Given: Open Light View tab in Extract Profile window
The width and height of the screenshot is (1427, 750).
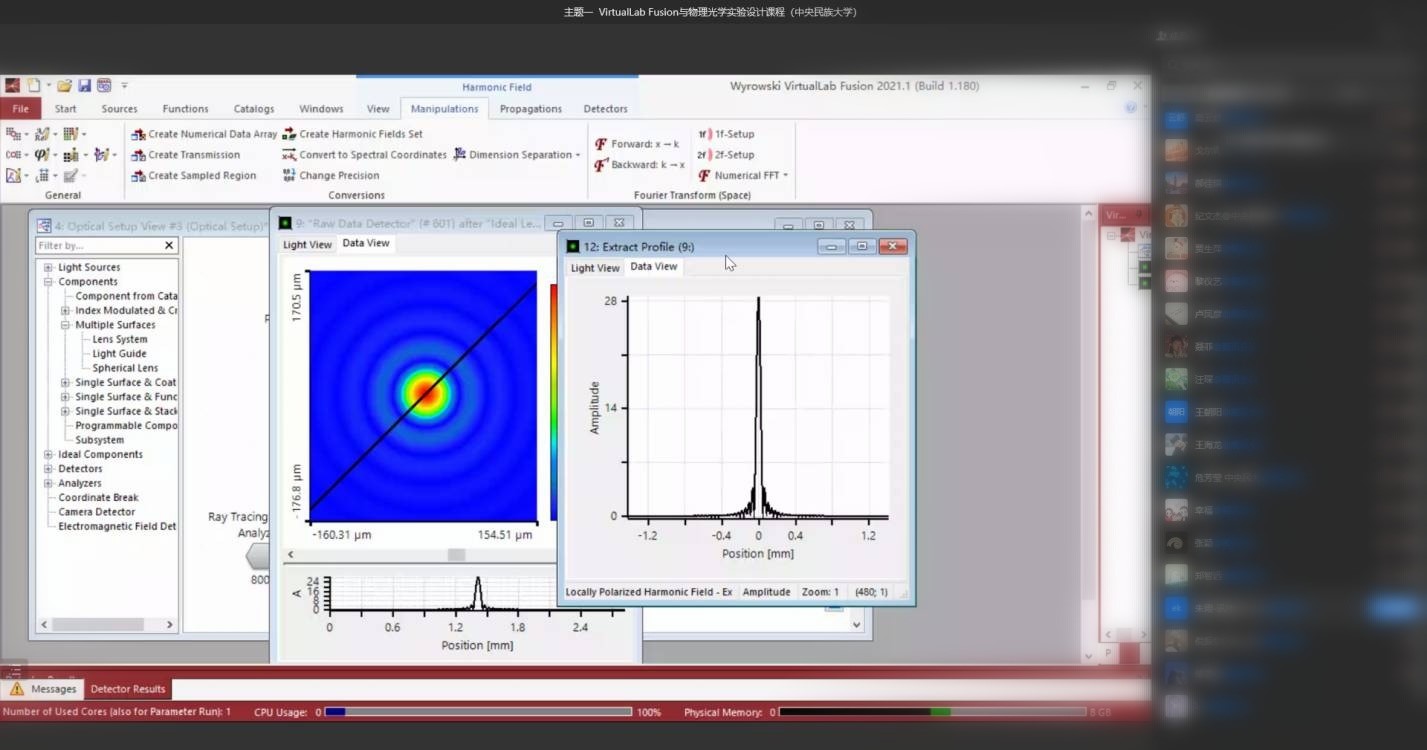Looking at the screenshot, I should click(595, 268).
